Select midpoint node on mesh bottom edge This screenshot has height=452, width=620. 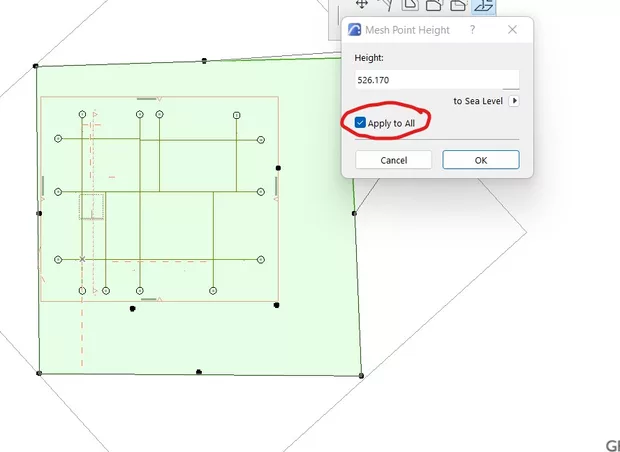click(199, 372)
